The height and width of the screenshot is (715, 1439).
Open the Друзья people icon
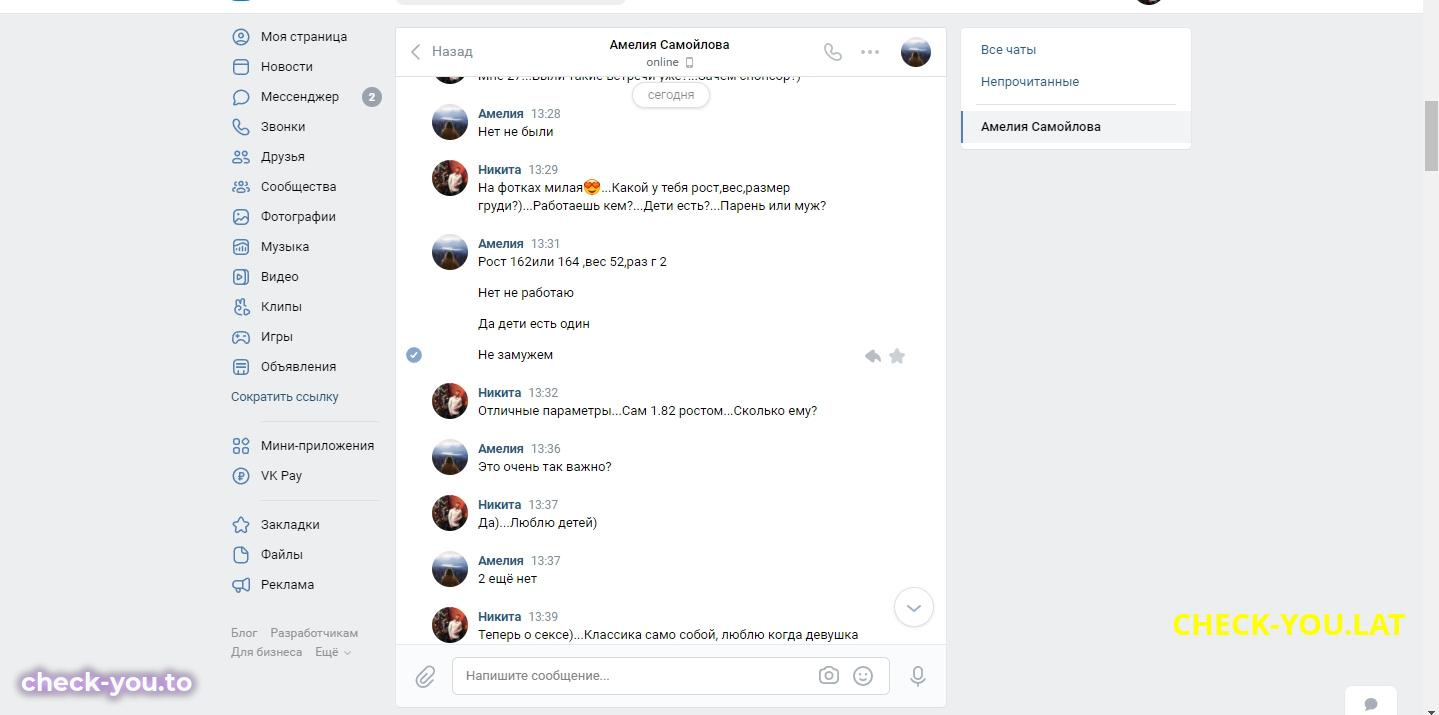[240, 157]
